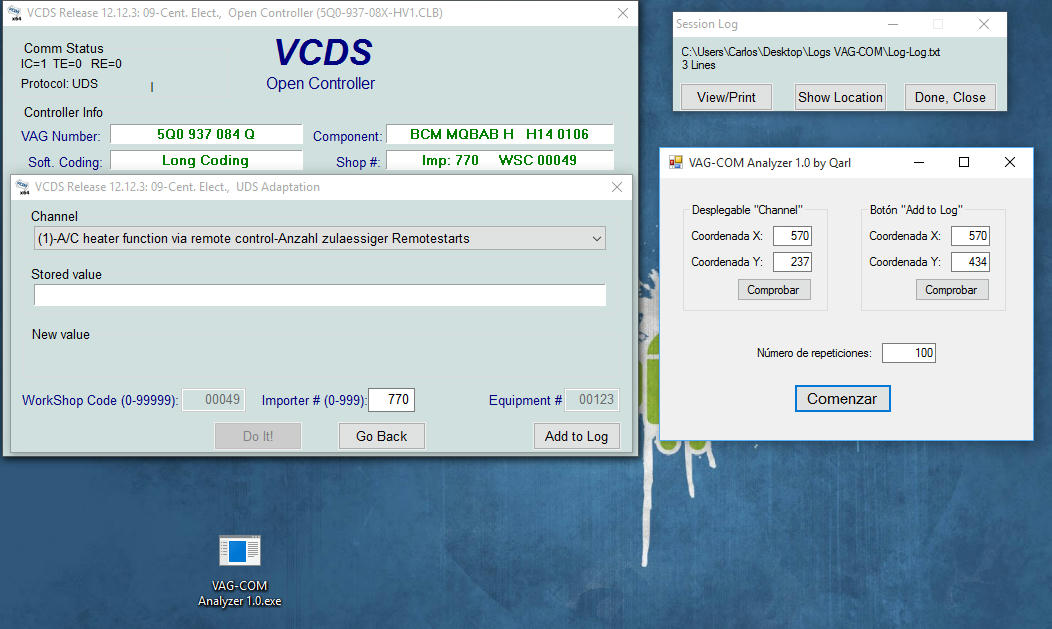1052x629 pixels.
Task: Click Add to Log button
Action: pos(576,436)
